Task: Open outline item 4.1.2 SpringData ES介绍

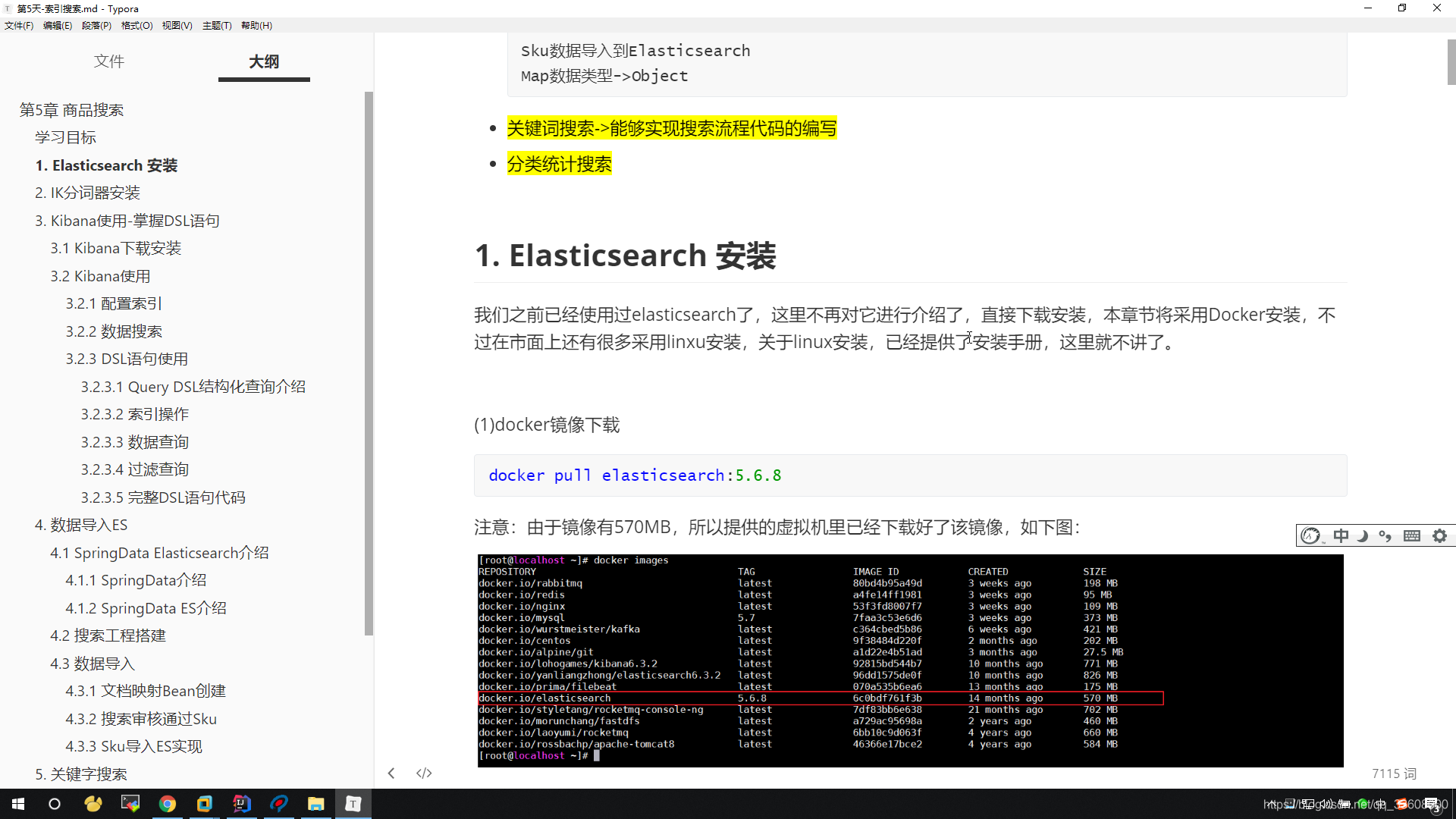Action: 146,608
